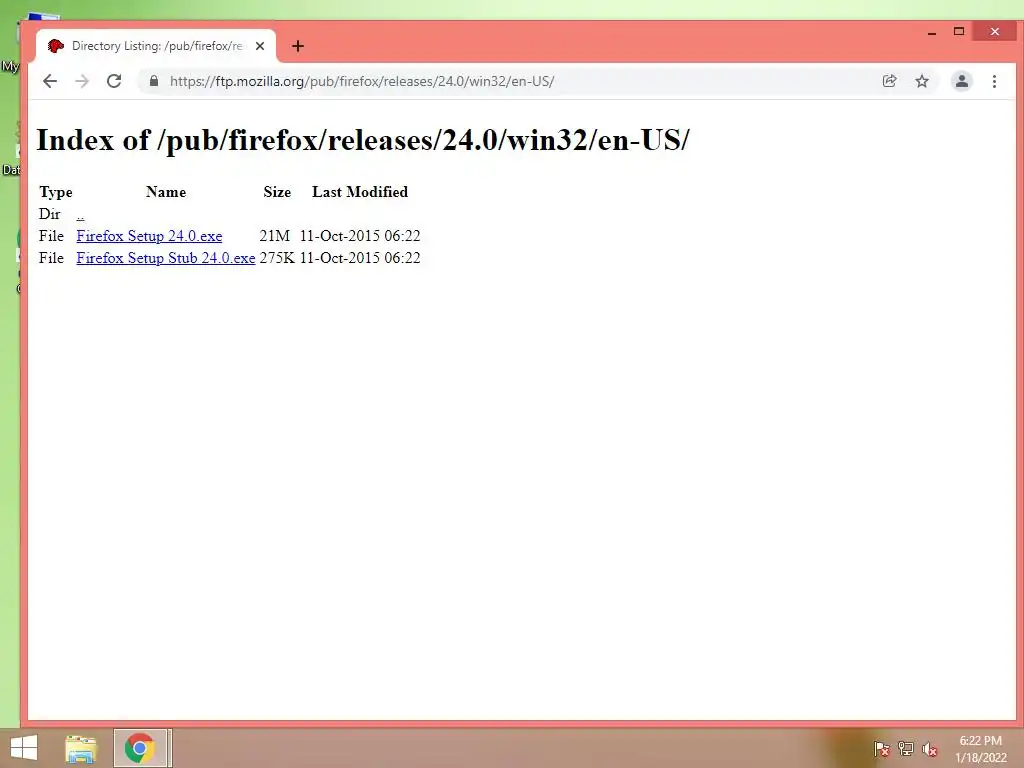Open the Chrome profile menu
This screenshot has width=1024, height=768.
click(961, 81)
